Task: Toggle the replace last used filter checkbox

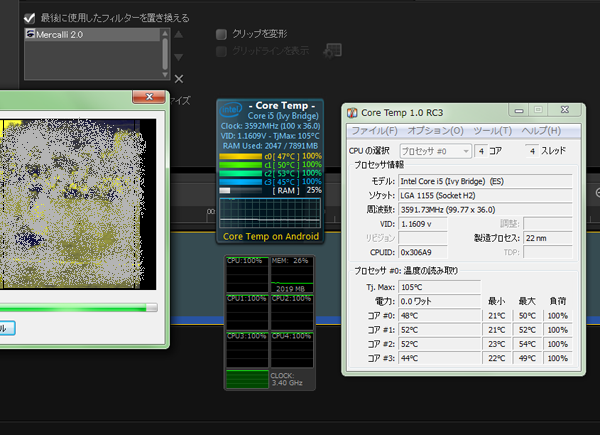Action: coord(29,18)
